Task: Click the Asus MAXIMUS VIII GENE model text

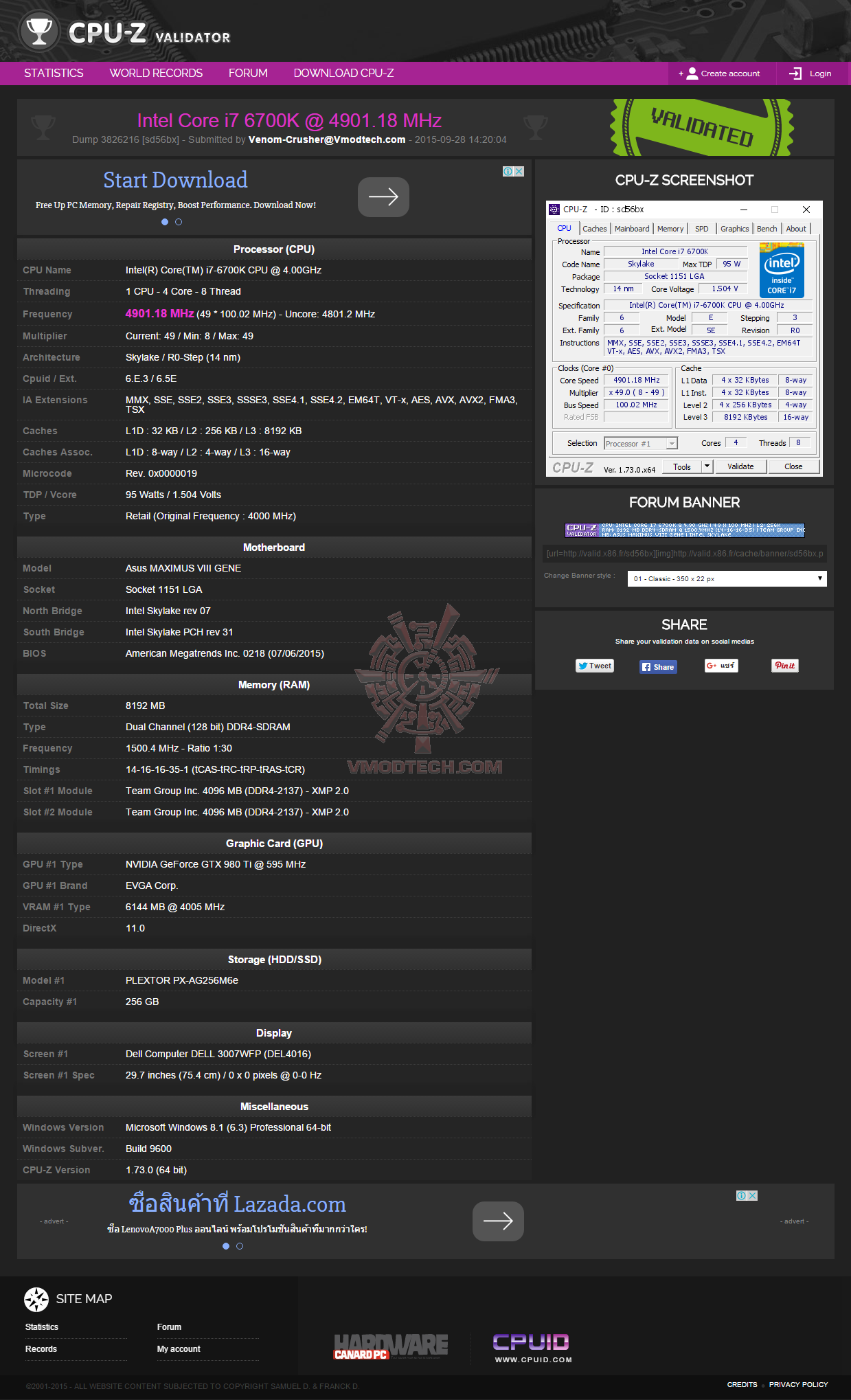Action: (183, 568)
